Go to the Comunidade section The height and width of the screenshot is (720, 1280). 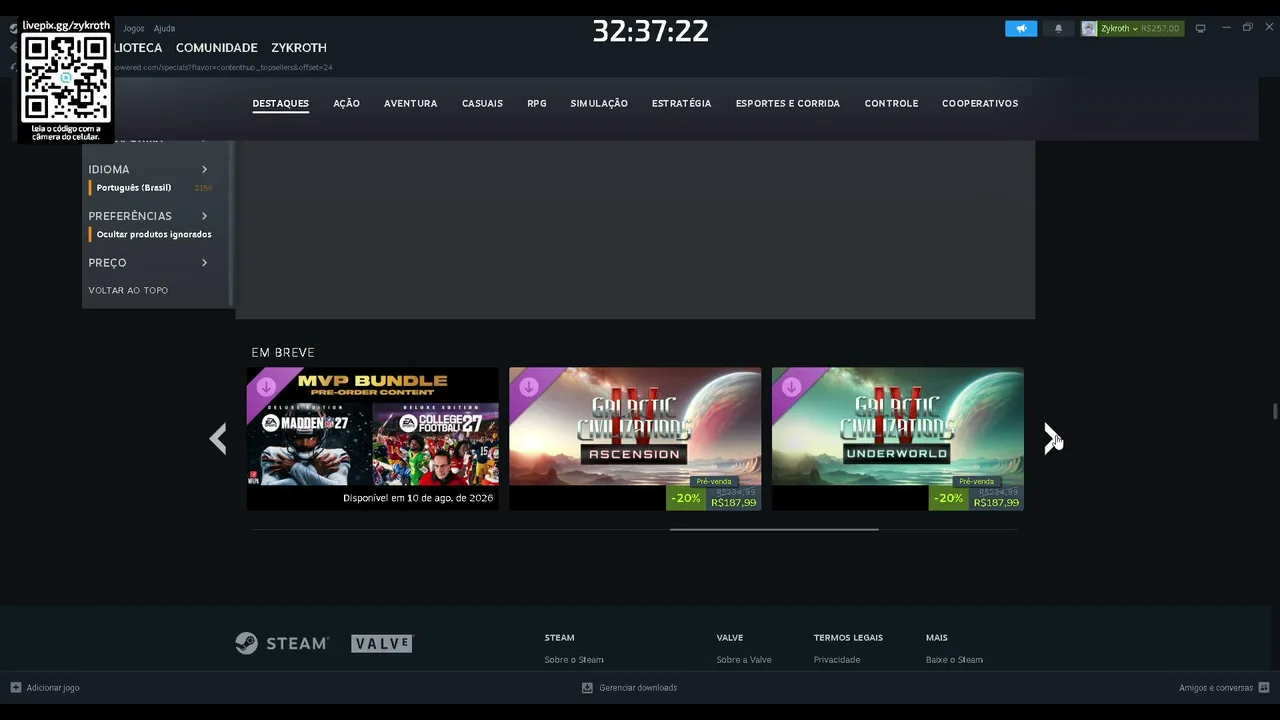coord(217,48)
